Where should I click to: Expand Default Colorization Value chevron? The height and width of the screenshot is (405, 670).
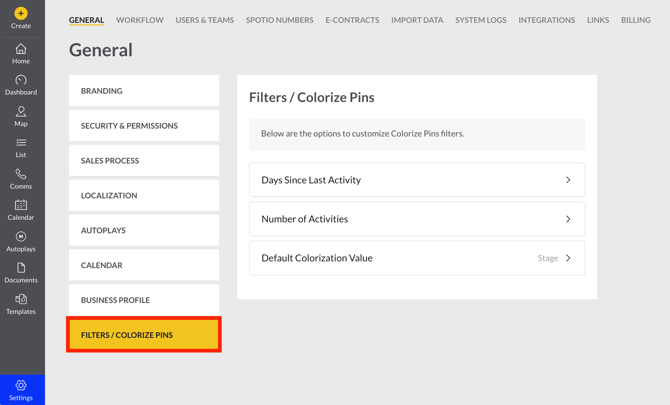(x=568, y=258)
